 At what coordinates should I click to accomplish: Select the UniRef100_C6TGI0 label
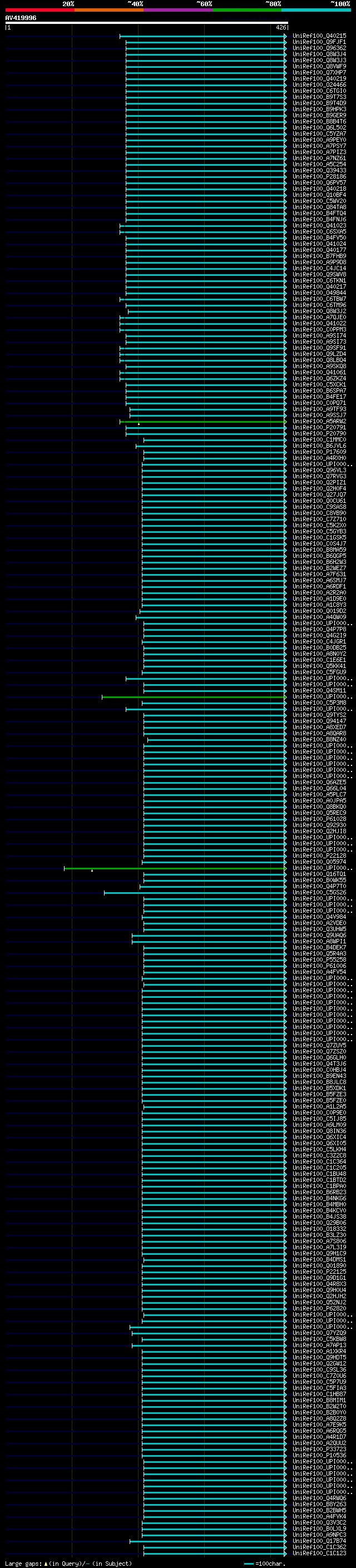[319, 91]
